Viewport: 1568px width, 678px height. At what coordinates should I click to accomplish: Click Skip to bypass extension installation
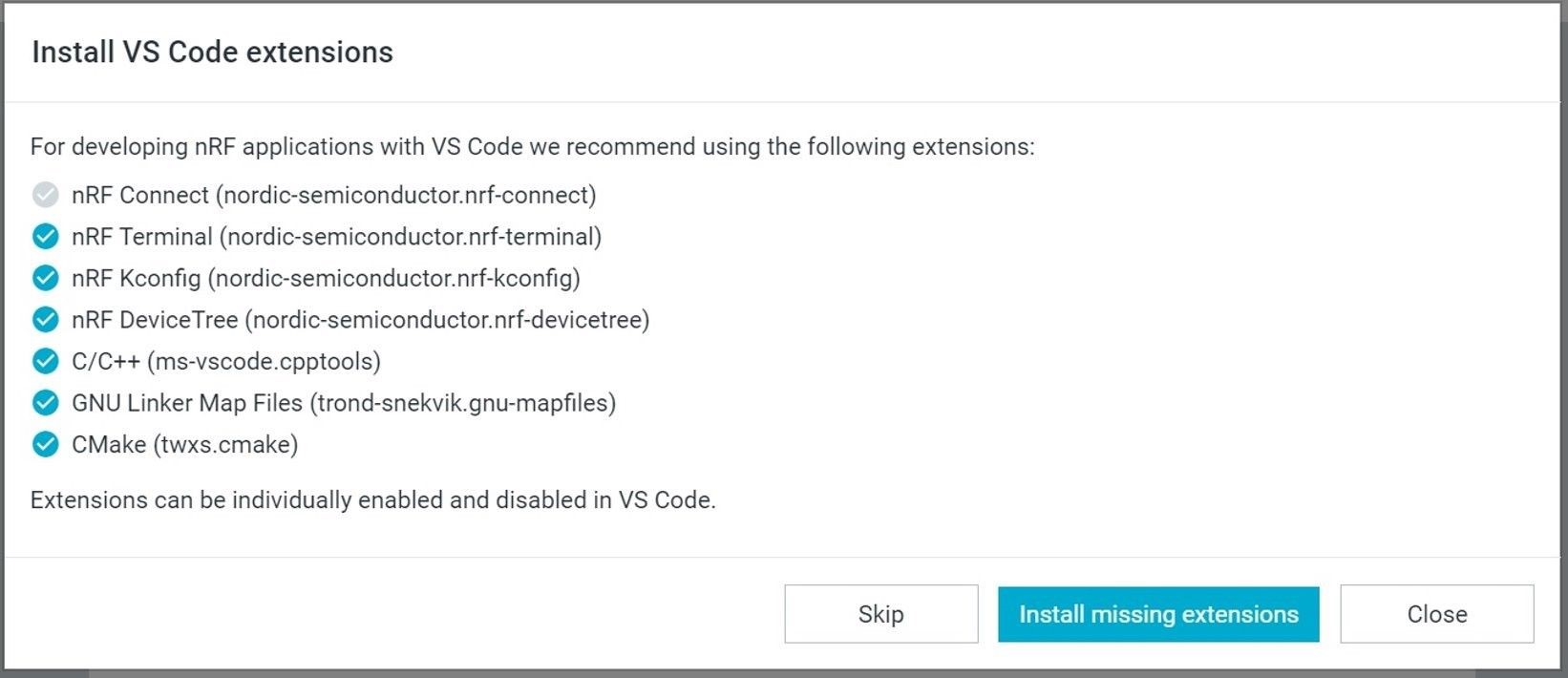(879, 614)
